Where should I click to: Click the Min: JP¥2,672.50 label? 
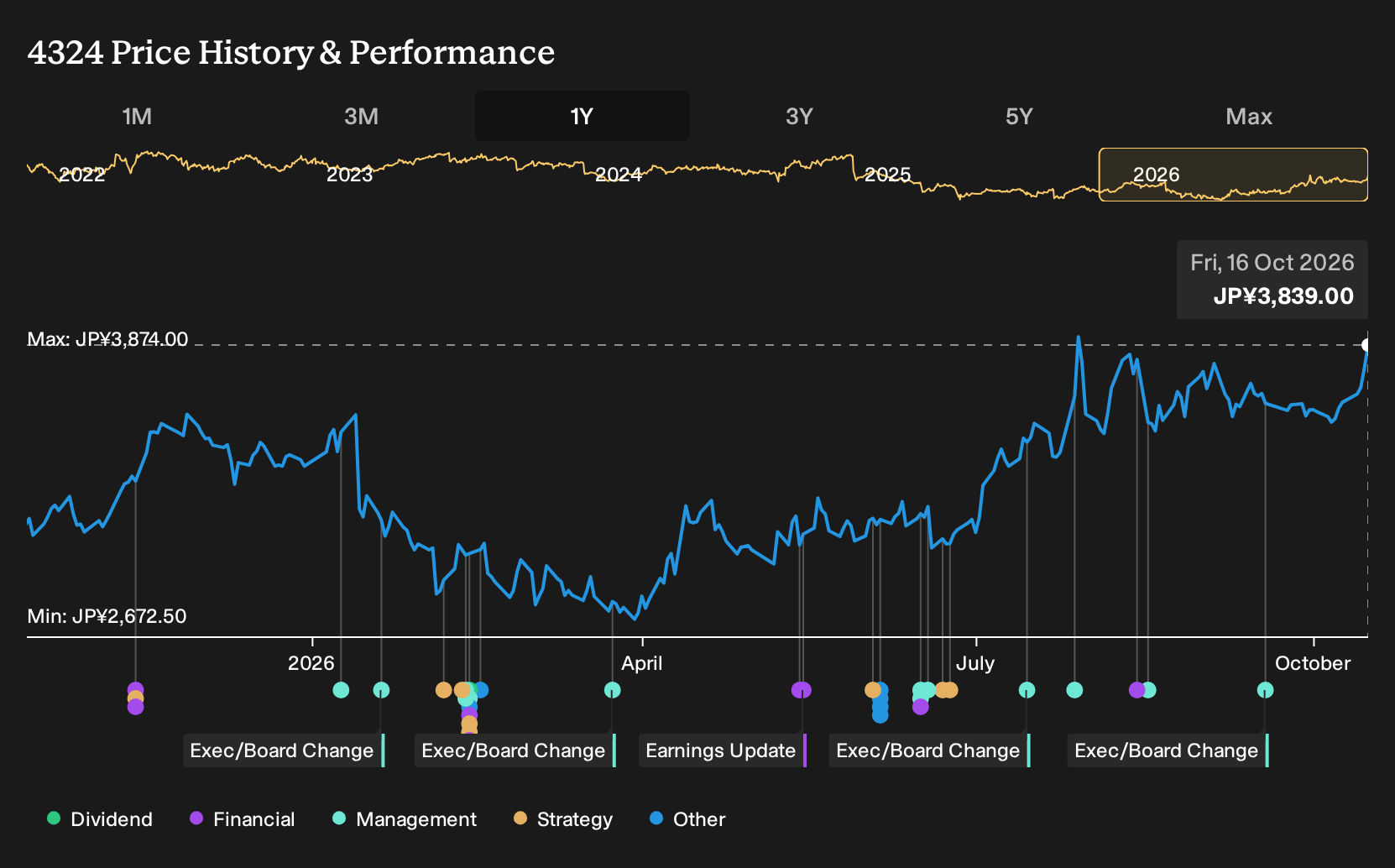(107, 616)
